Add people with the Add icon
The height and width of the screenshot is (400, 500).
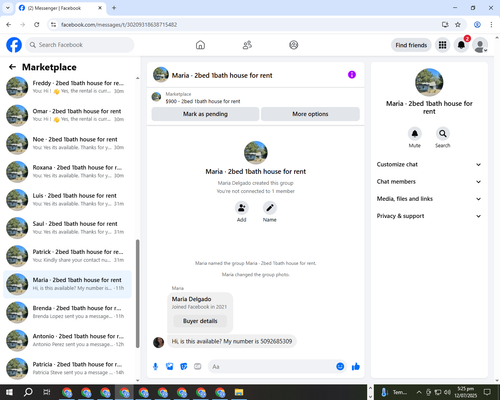coord(242,208)
